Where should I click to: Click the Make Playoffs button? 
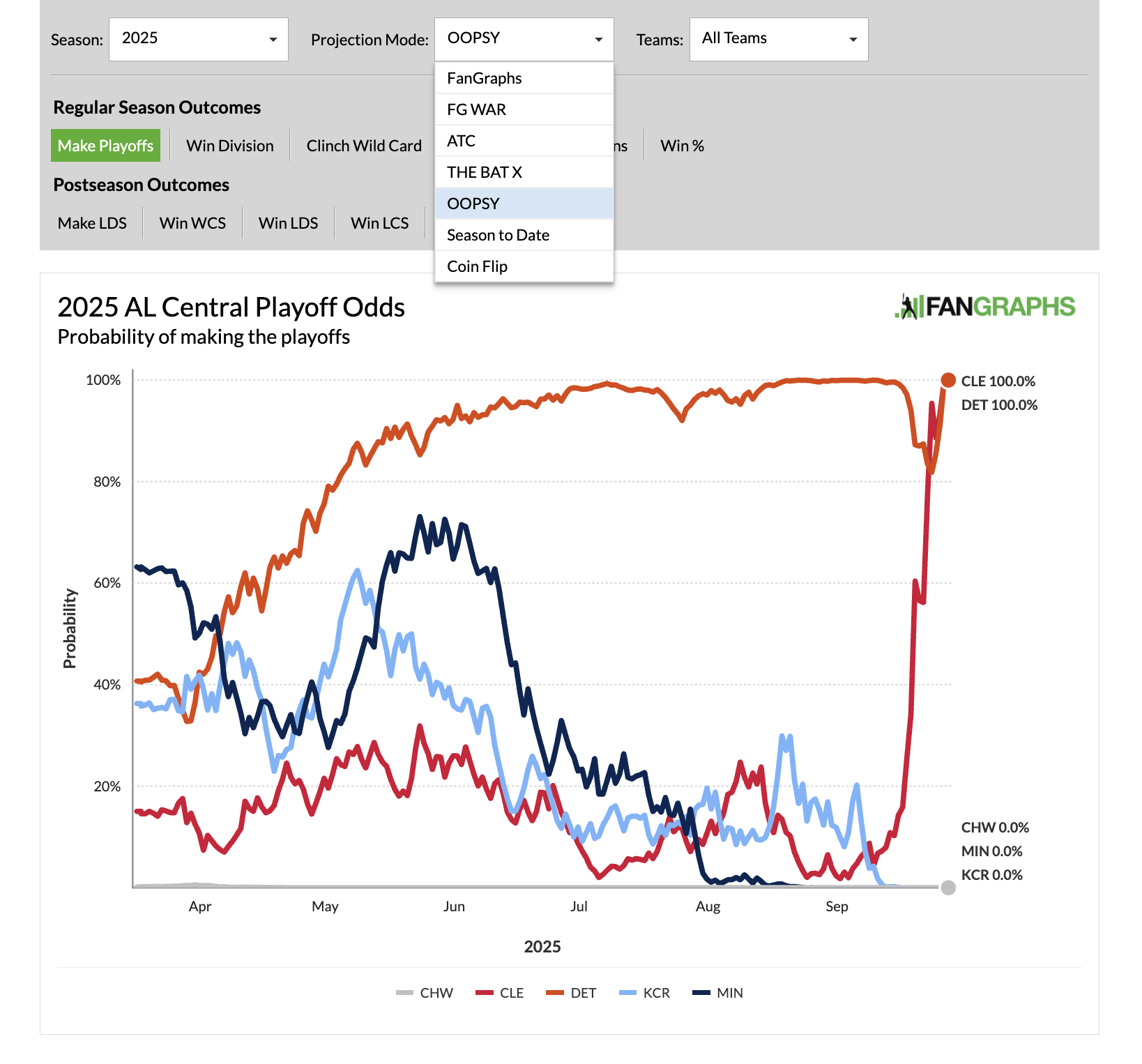click(x=105, y=146)
